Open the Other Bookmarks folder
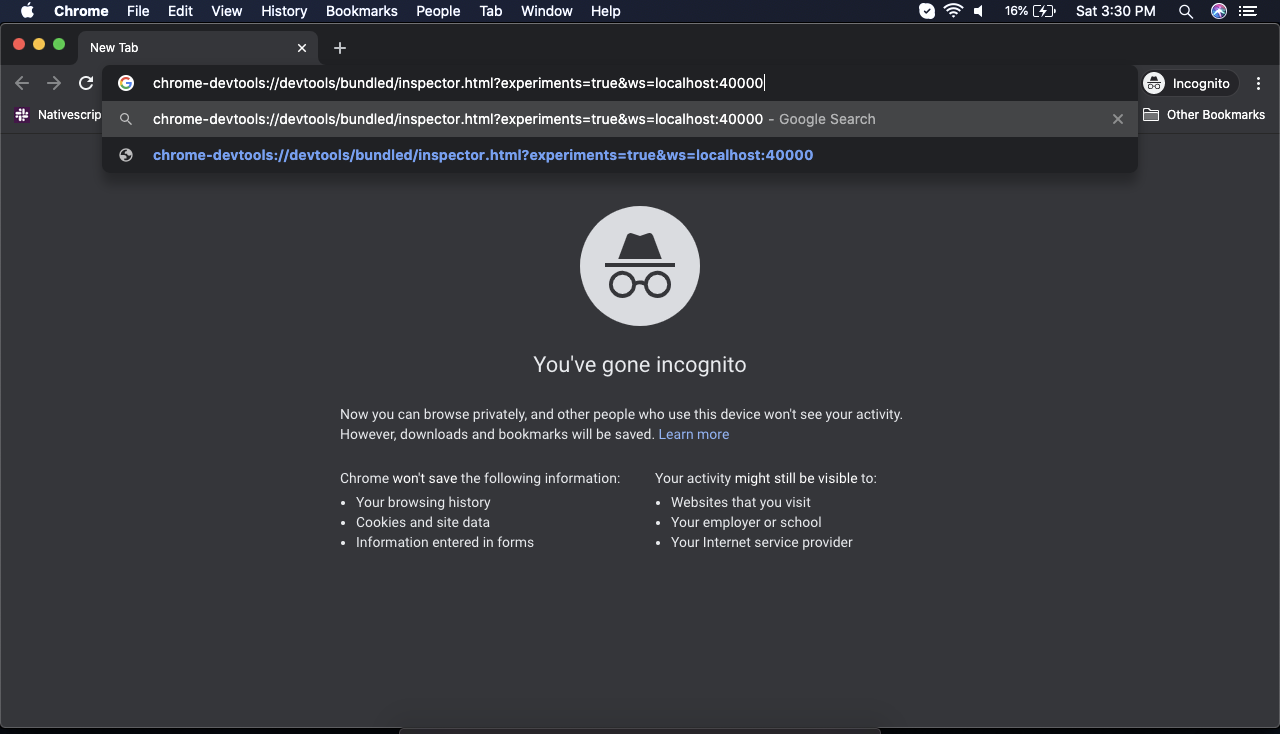The image size is (1280, 734). (x=1203, y=114)
